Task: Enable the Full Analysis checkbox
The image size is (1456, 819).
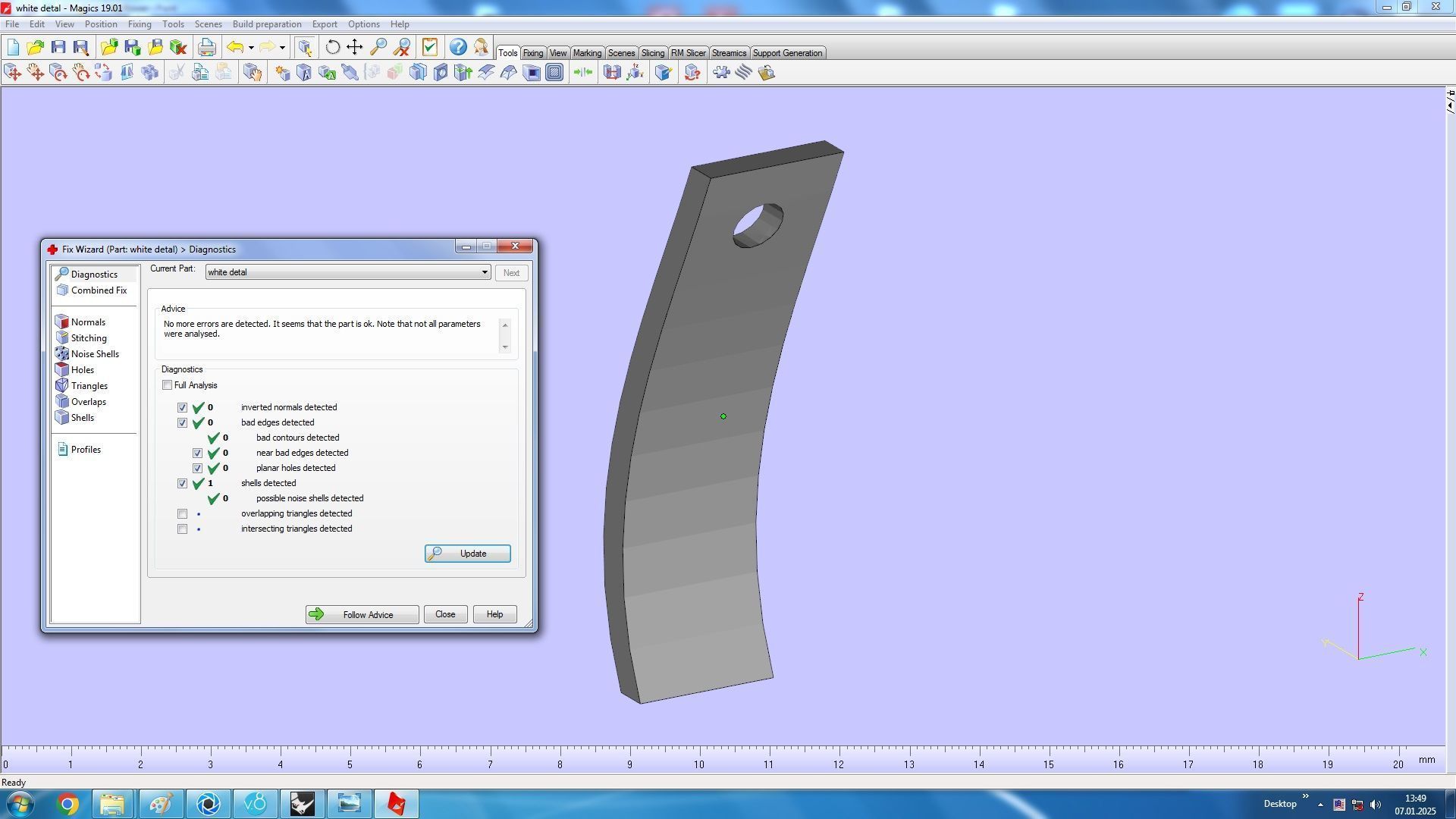Action: pyautogui.click(x=168, y=385)
